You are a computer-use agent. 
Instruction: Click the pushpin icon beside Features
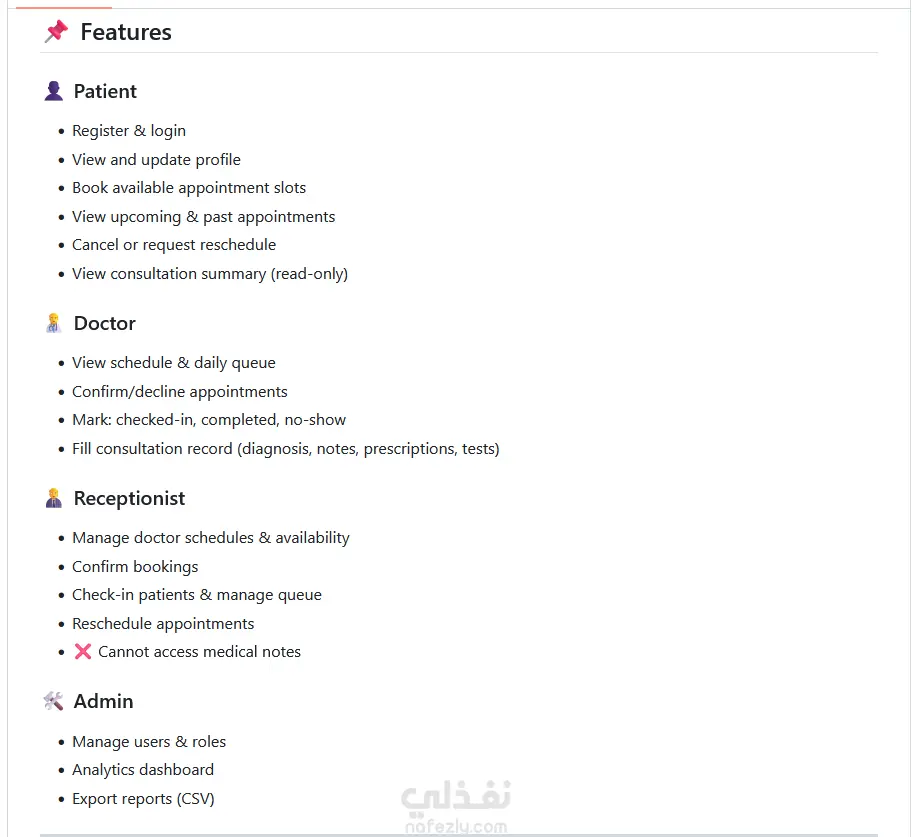coord(56,31)
